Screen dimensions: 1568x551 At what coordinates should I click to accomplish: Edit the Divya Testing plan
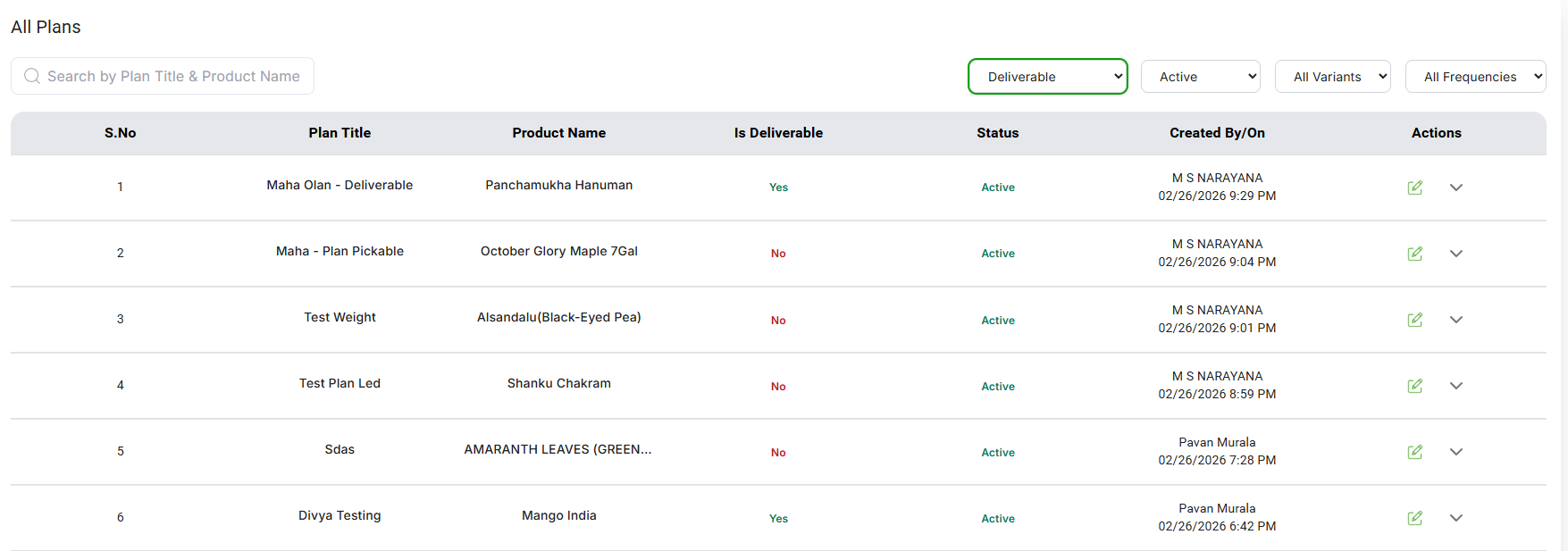(x=1414, y=518)
